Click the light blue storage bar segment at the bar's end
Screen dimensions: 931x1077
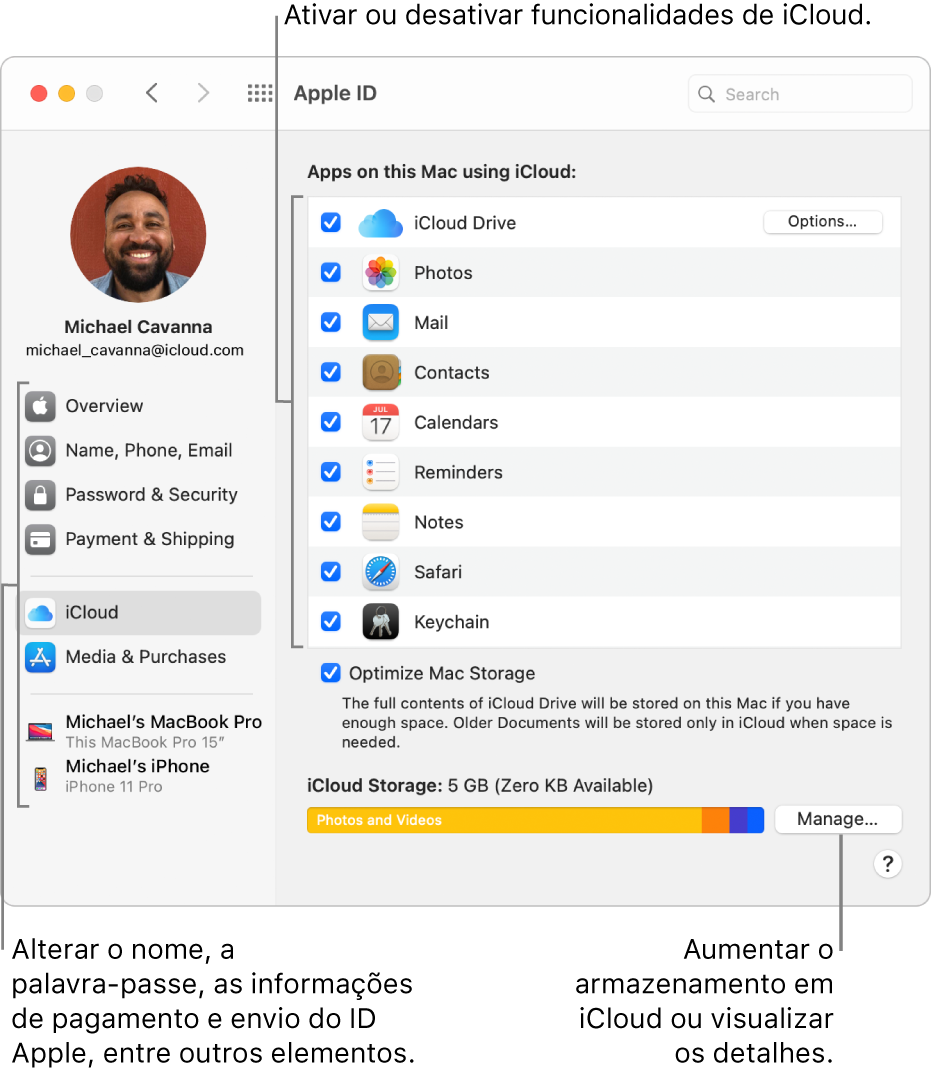coord(755,820)
